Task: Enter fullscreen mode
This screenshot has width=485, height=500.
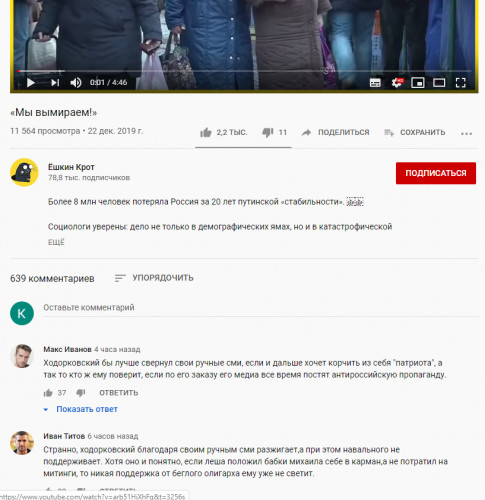Action: point(460,82)
